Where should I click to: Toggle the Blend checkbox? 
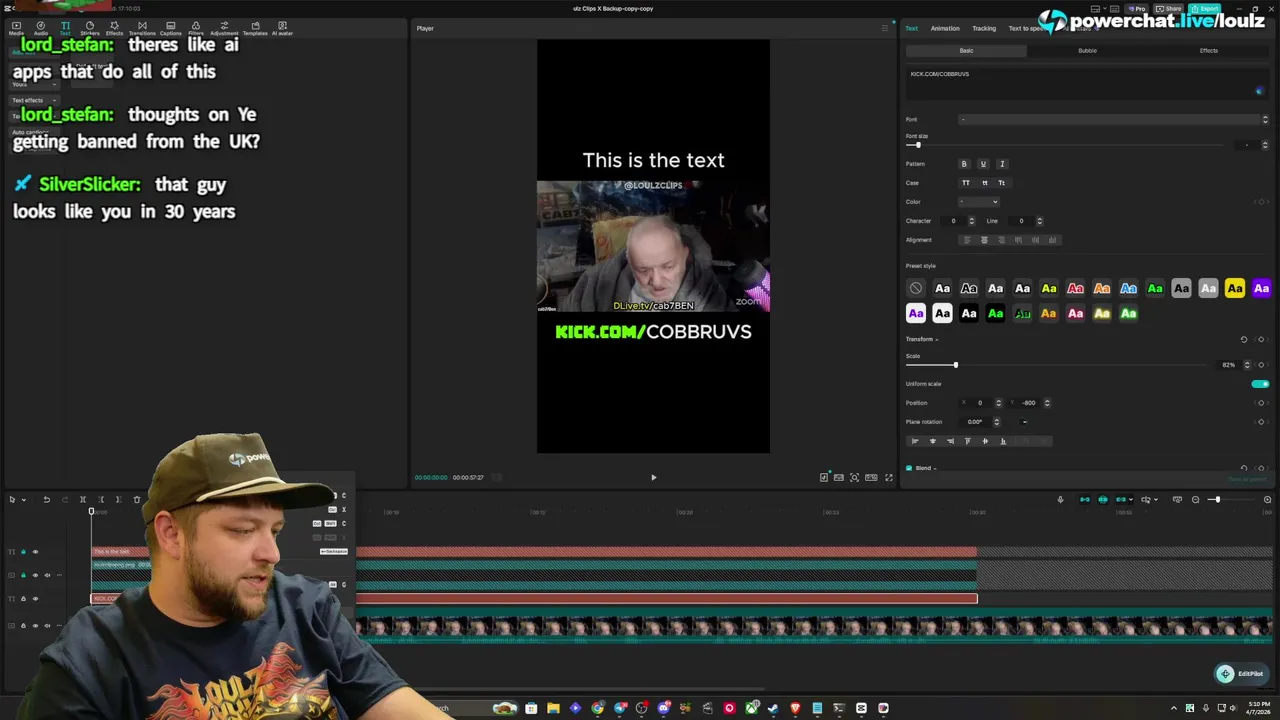pyautogui.click(x=909, y=468)
